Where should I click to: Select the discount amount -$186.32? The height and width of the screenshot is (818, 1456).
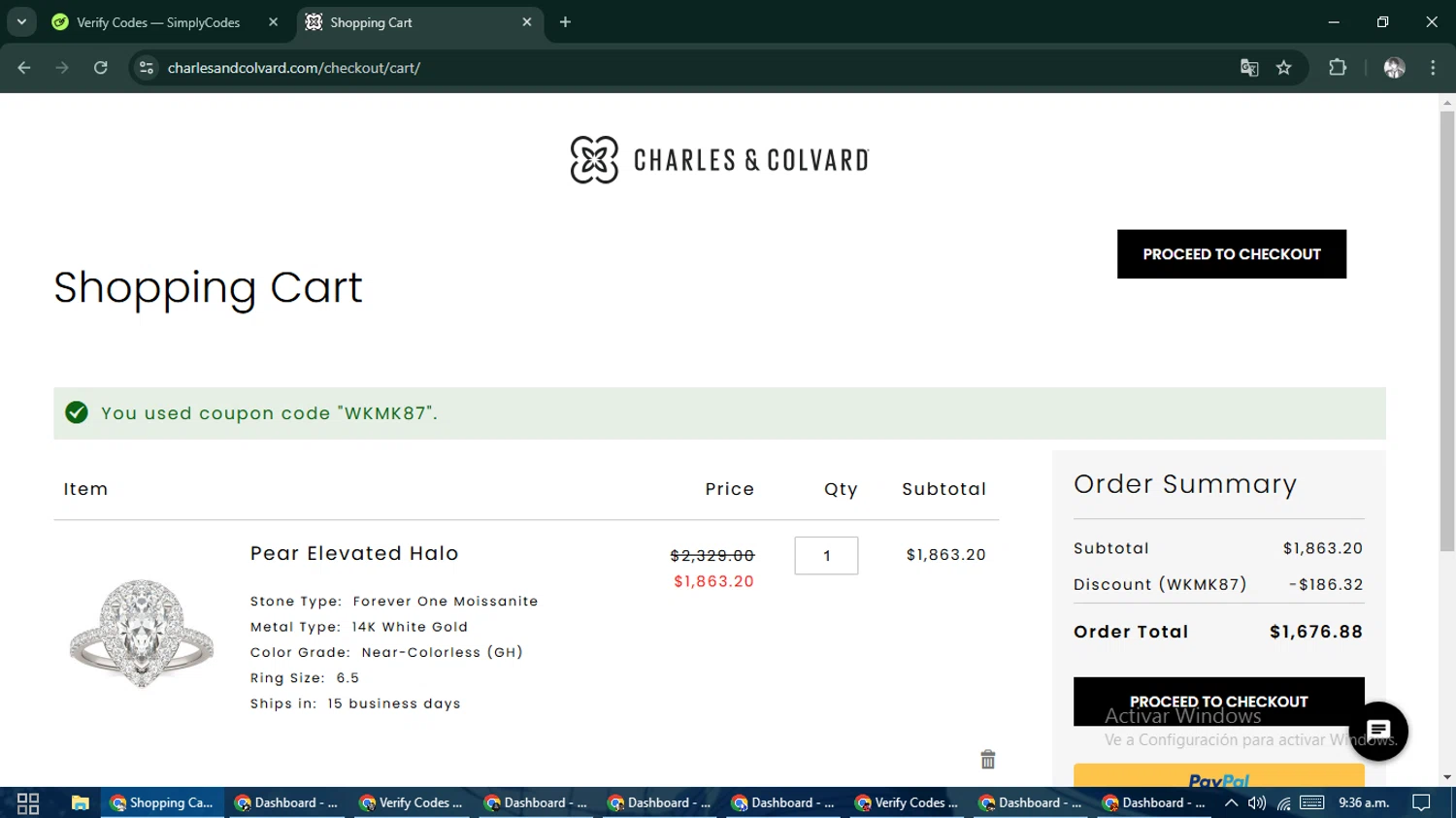coord(1326,584)
